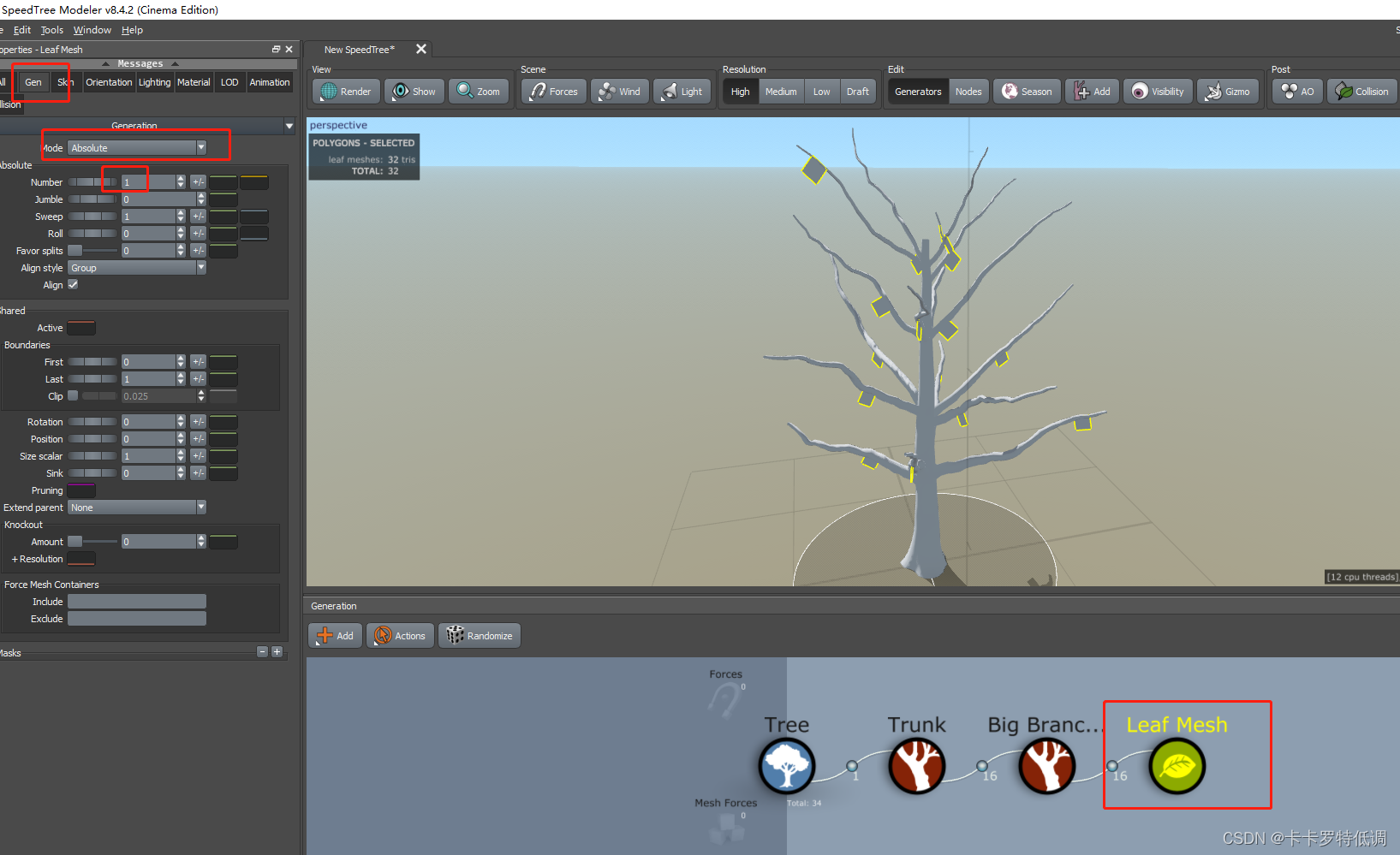Set resolution to Draft
The height and width of the screenshot is (855, 1400).
pos(858,92)
